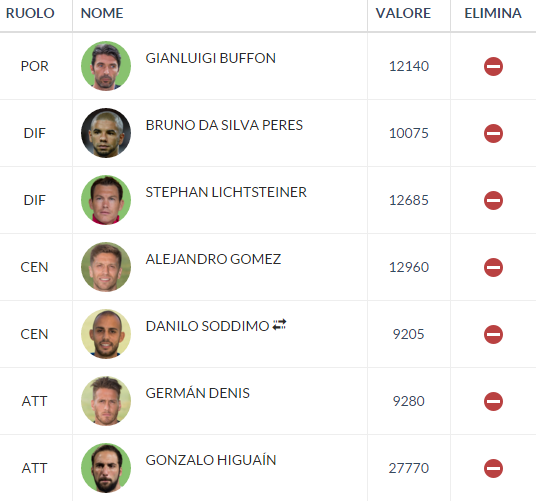Screen dimensions: 536x501
Task: Sort players by VALORE column header
Action: 403,13
